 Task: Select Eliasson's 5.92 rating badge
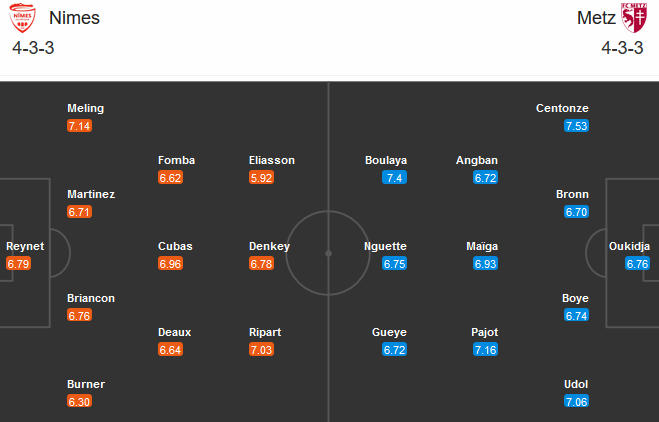[x=261, y=178]
